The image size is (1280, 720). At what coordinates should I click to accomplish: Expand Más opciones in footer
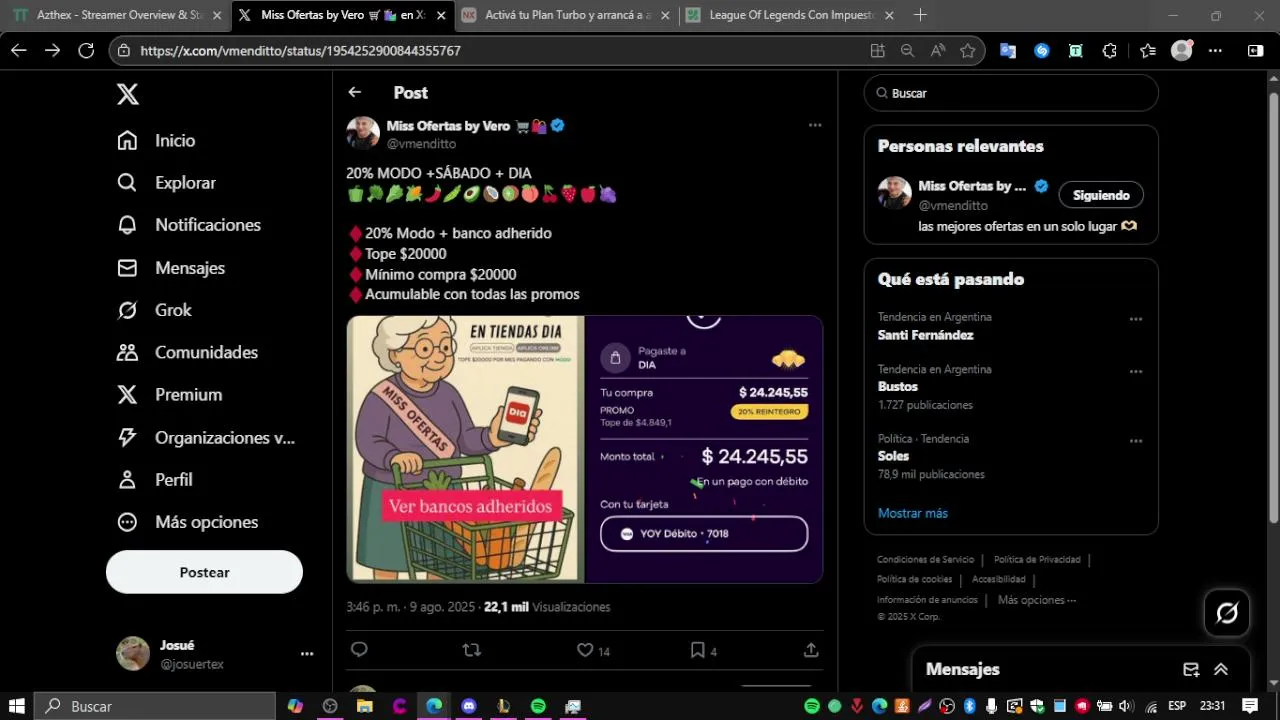click(x=1037, y=600)
